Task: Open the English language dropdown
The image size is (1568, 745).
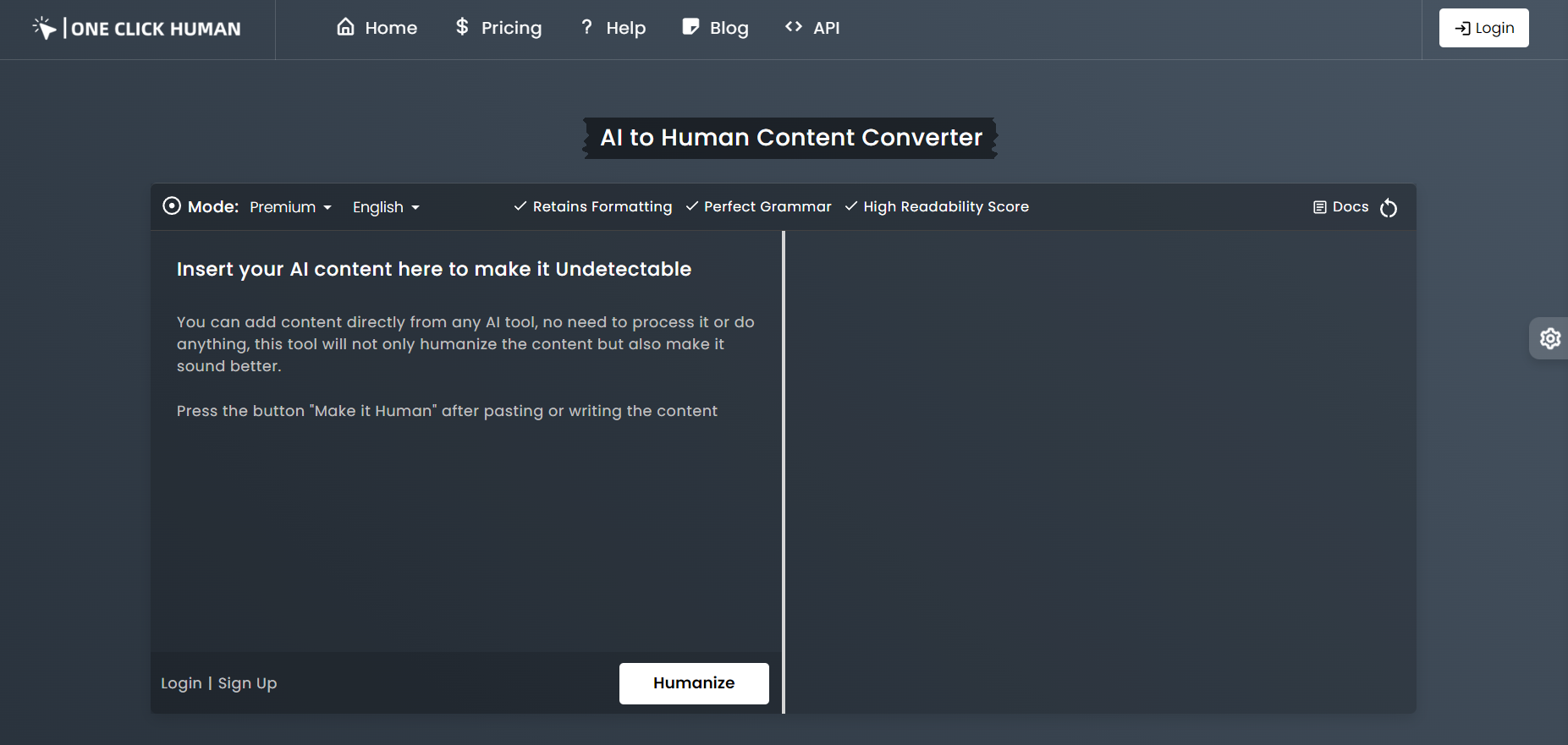Action: [x=386, y=207]
